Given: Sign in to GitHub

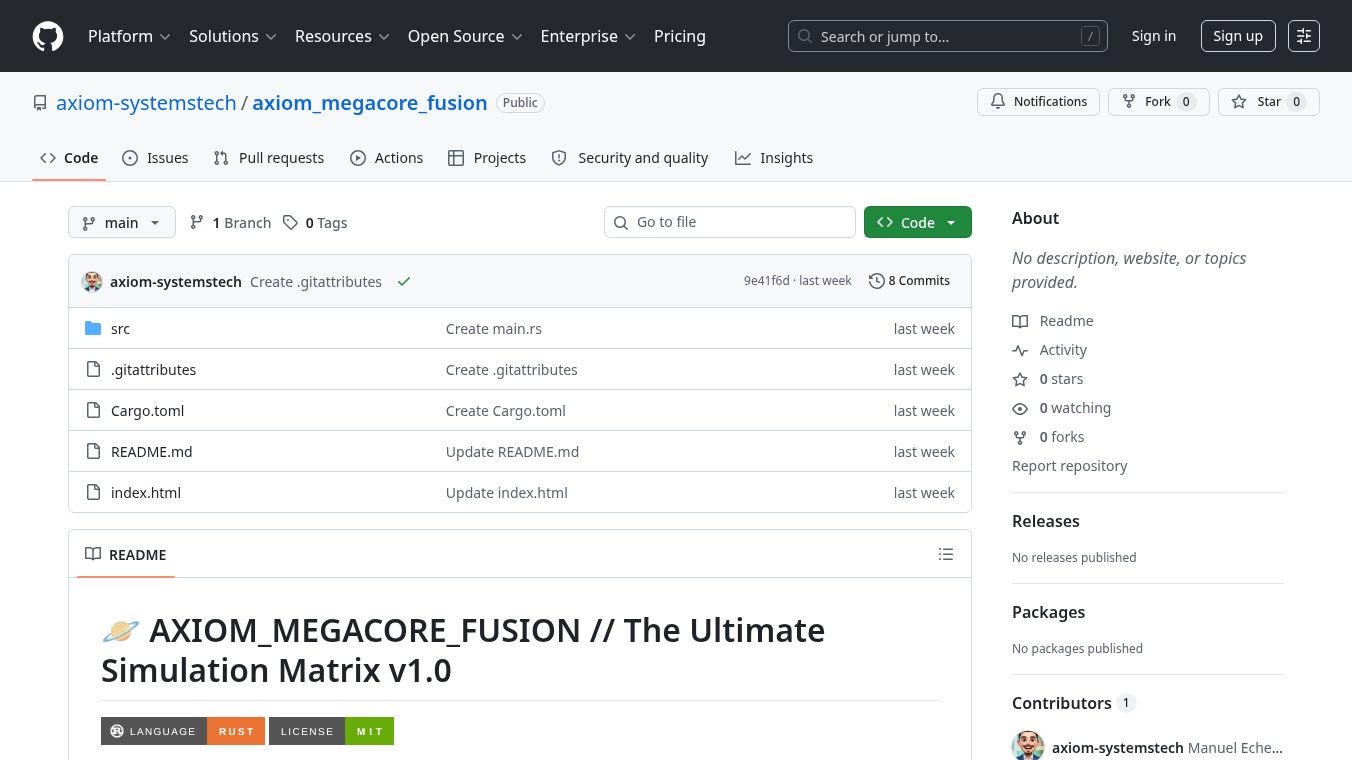Looking at the screenshot, I should tap(1154, 36).
